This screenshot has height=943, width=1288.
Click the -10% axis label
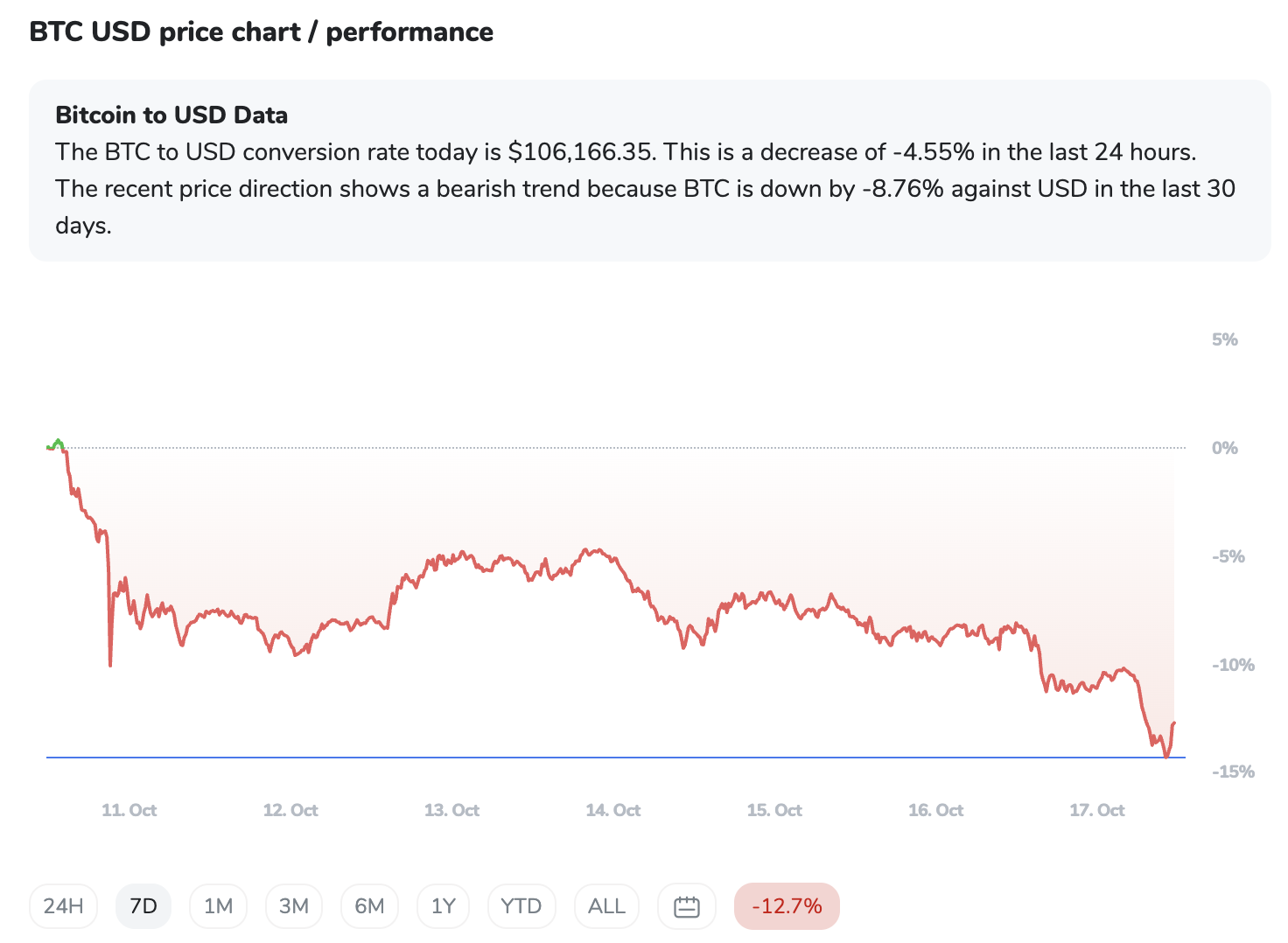[1233, 665]
